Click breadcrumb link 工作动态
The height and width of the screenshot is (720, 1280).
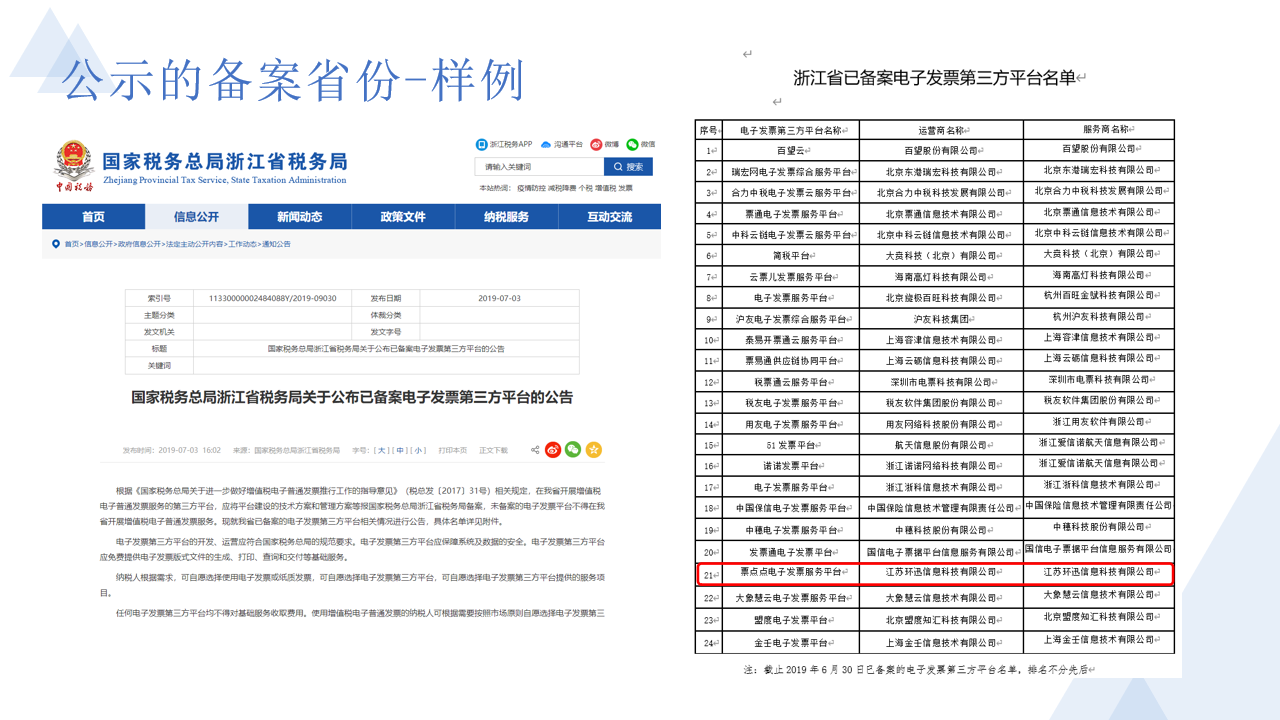[243, 244]
